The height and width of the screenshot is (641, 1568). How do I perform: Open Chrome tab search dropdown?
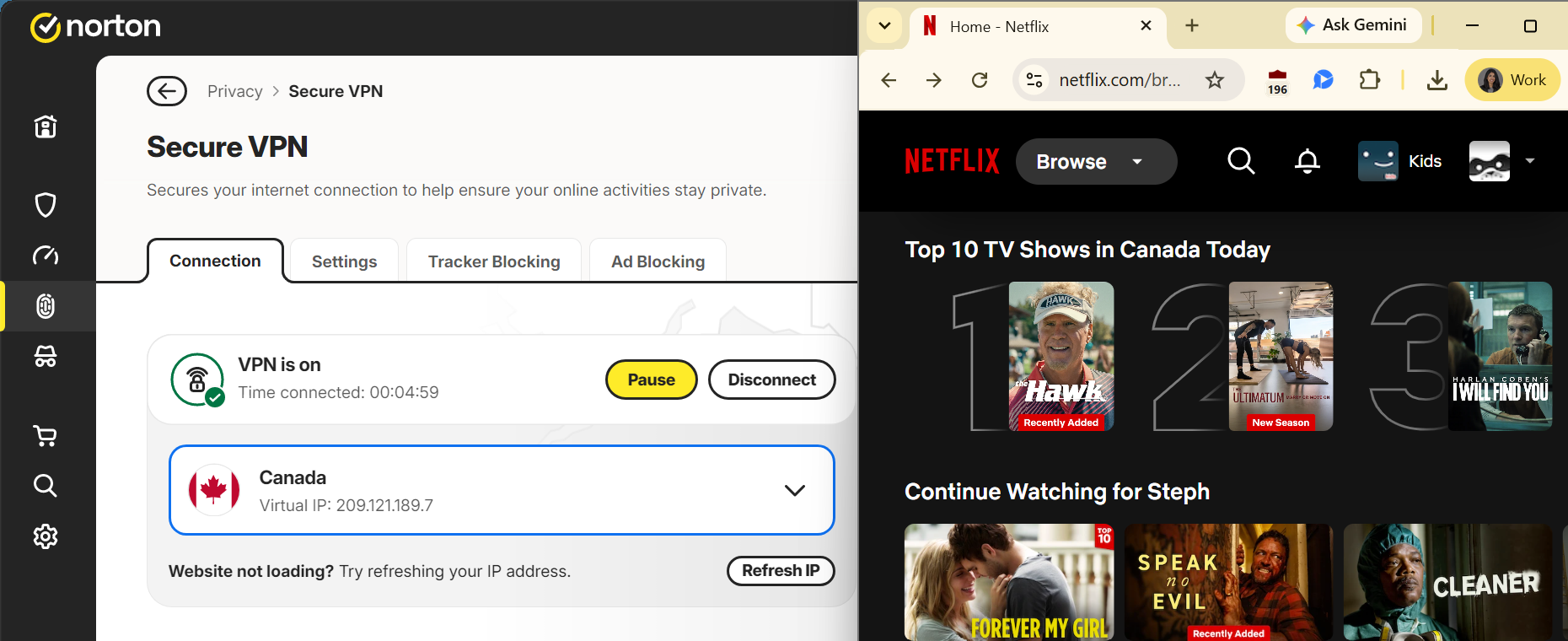(884, 25)
